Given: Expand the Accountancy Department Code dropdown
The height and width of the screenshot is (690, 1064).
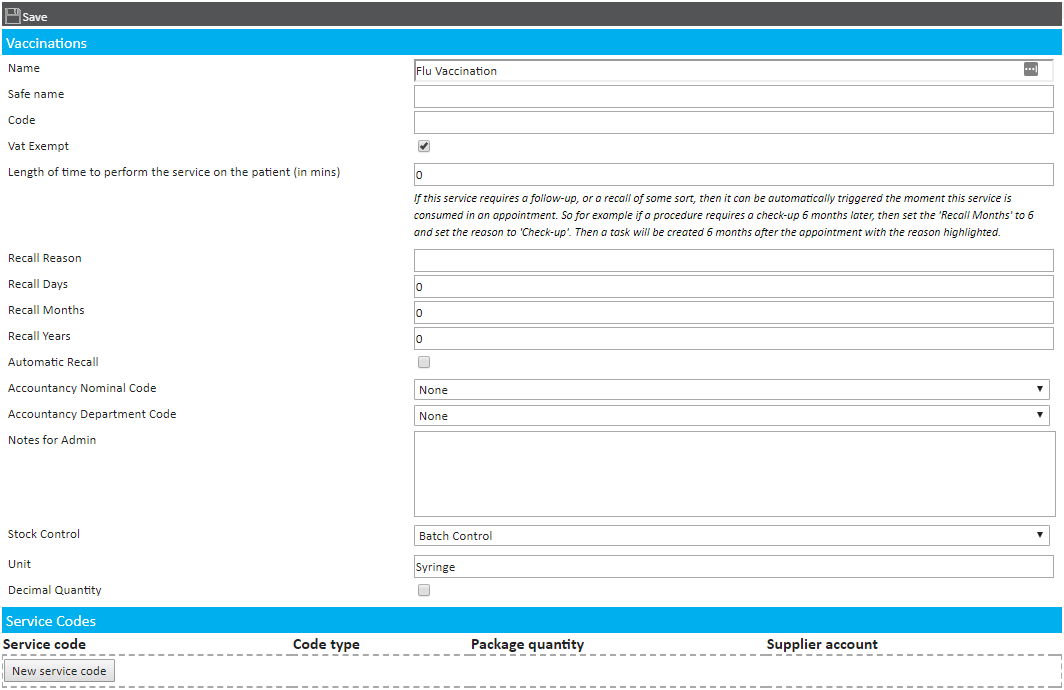Looking at the screenshot, I should (x=731, y=415).
